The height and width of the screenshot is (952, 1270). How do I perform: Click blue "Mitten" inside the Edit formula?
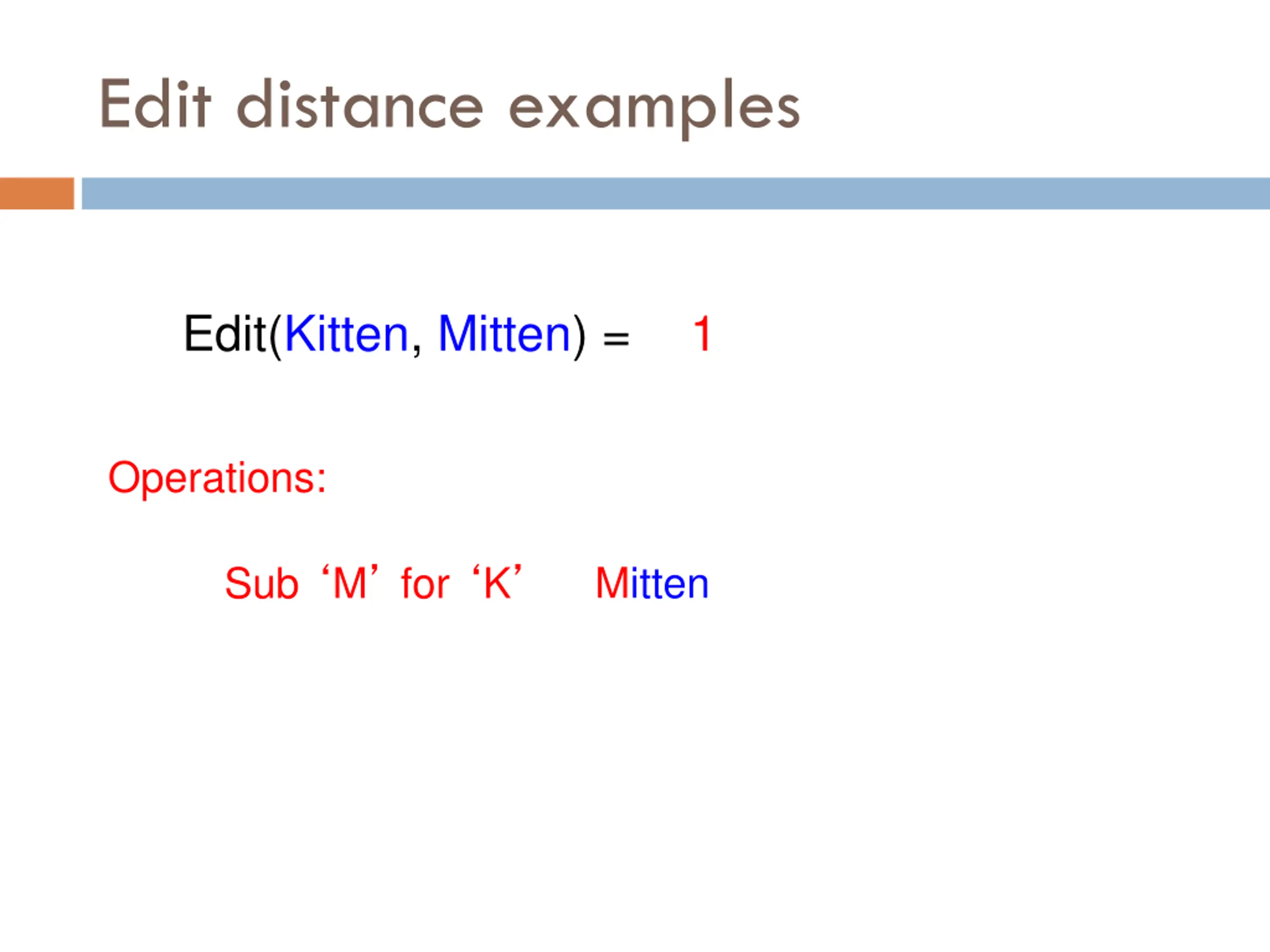point(504,333)
